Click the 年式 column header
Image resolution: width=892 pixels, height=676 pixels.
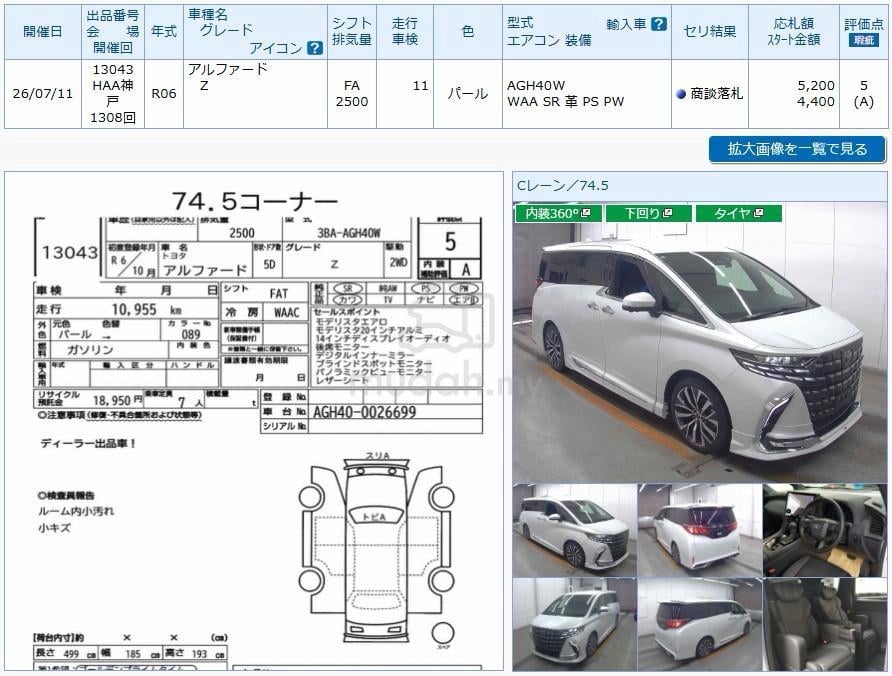[164, 32]
